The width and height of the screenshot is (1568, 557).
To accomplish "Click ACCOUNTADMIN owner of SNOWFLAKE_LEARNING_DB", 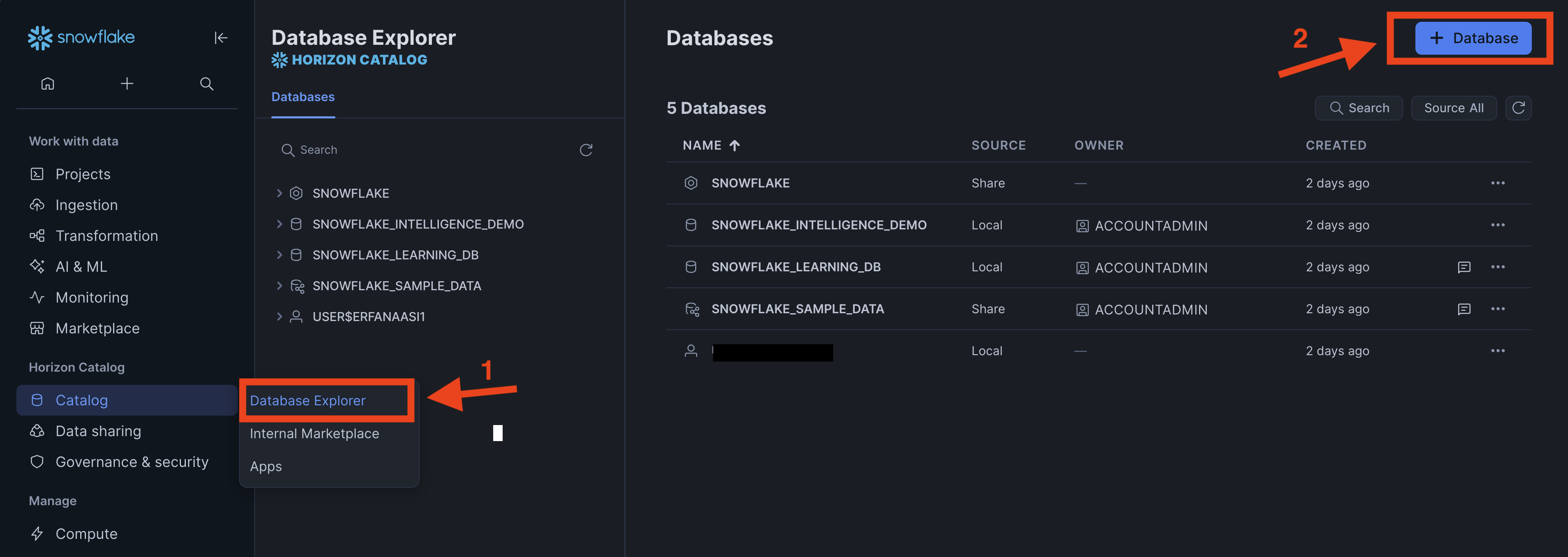I will pyautogui.click(x=1141, y=268).
